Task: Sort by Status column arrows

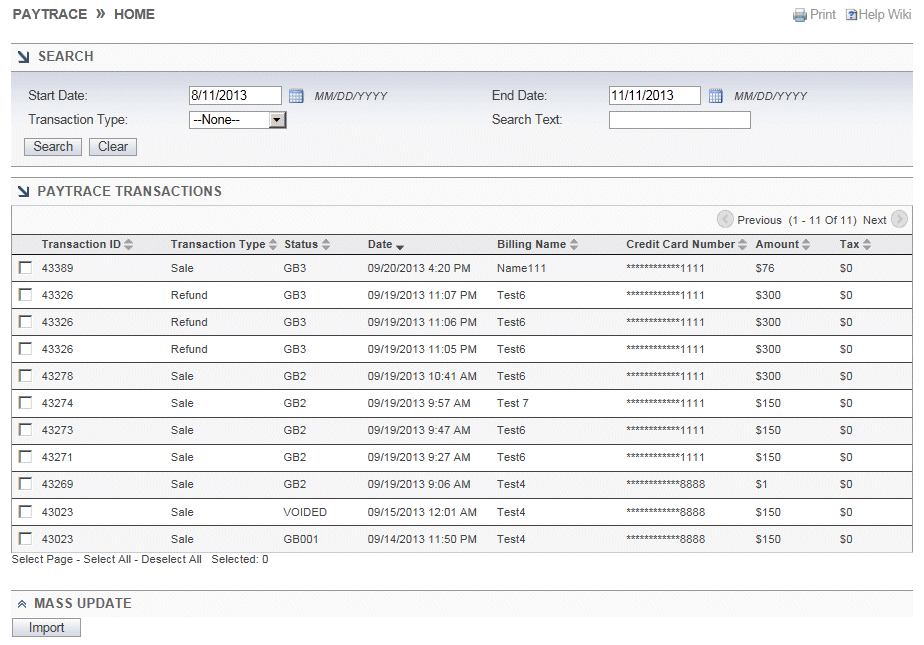Action: (x=326, y=244)
